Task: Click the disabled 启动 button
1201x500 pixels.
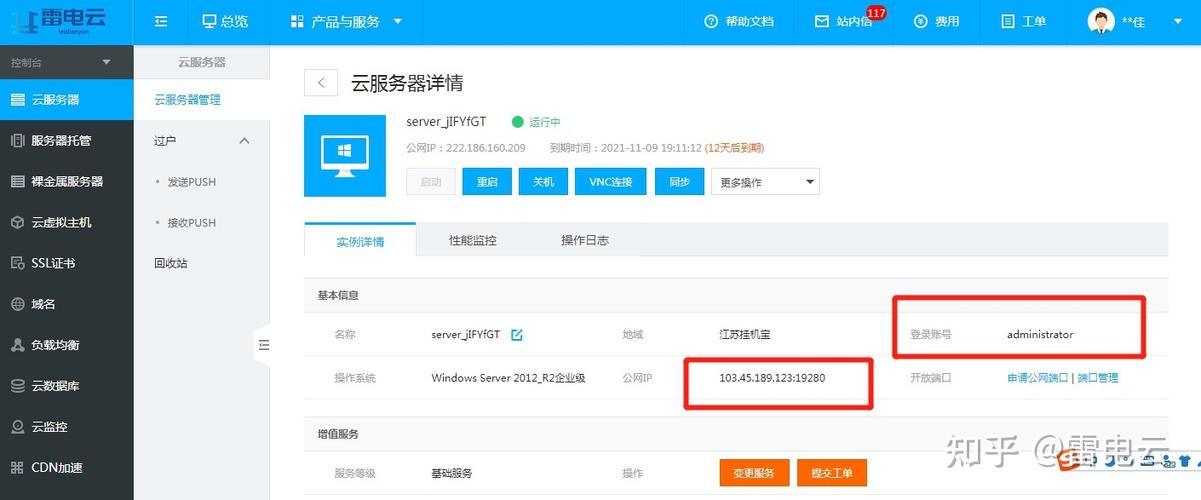Action: [x=431, y=182]
